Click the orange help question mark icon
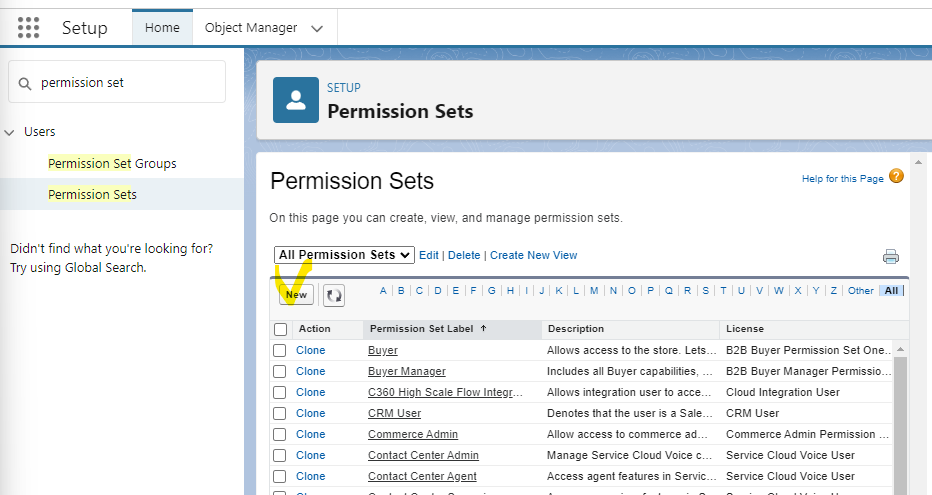This screenshot has width=932, height=495. click(896, 177)
